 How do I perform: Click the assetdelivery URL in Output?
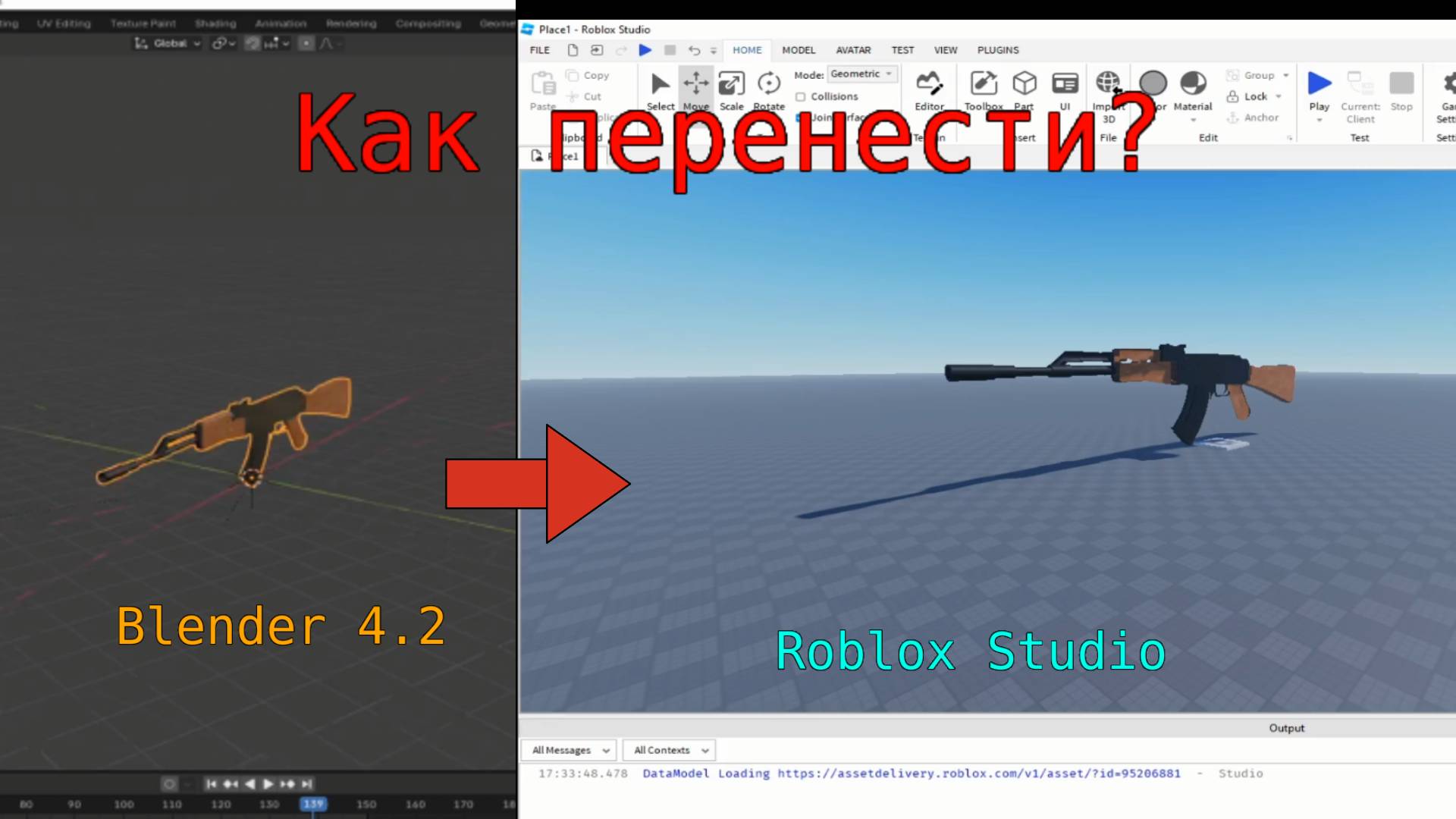(979, 773)
